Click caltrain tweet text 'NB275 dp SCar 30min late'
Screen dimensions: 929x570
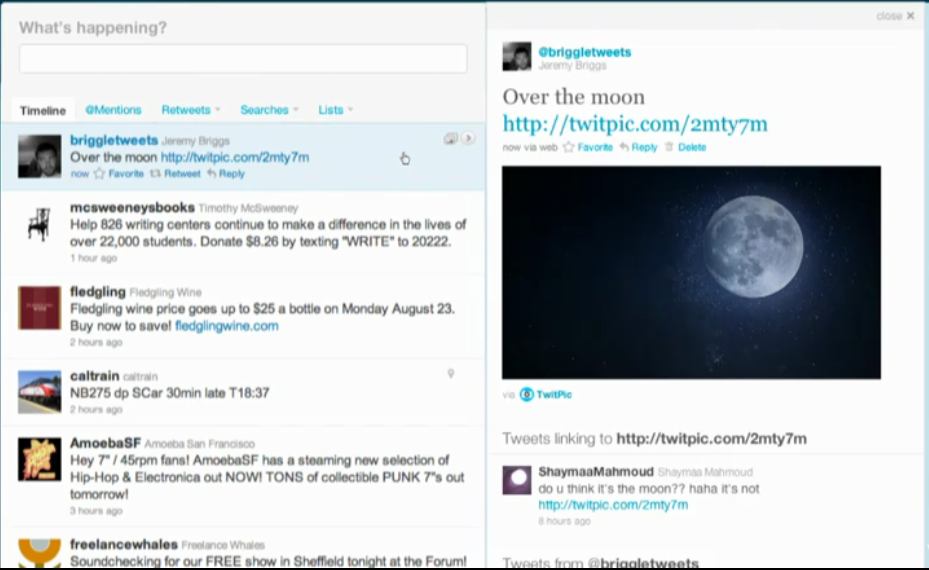click(169, 393)
